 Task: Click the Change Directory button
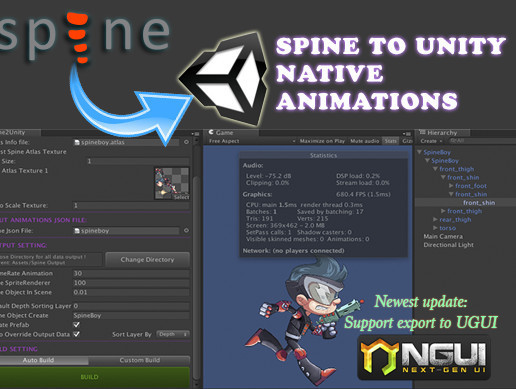147,259
